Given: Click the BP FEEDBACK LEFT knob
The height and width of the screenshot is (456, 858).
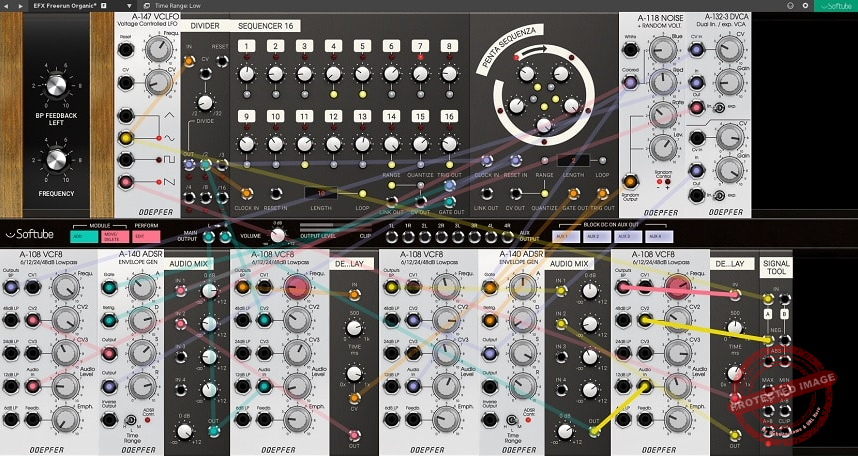Looking at the screenshot, I should point(56,85).
